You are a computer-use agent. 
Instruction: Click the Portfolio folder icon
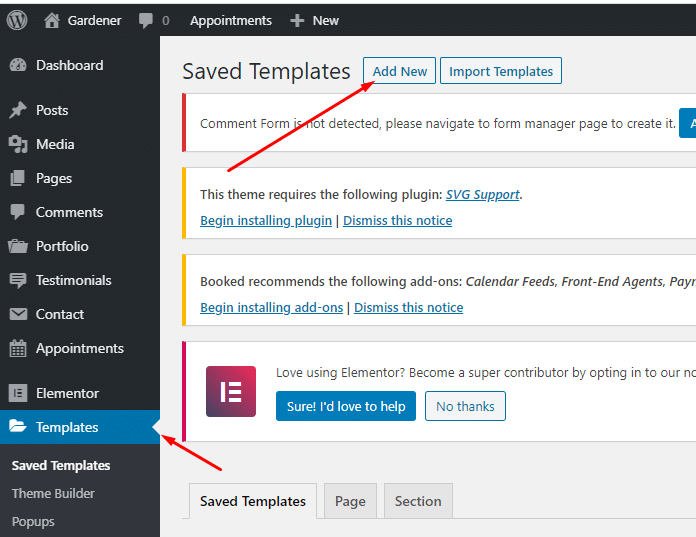[18, 246]
